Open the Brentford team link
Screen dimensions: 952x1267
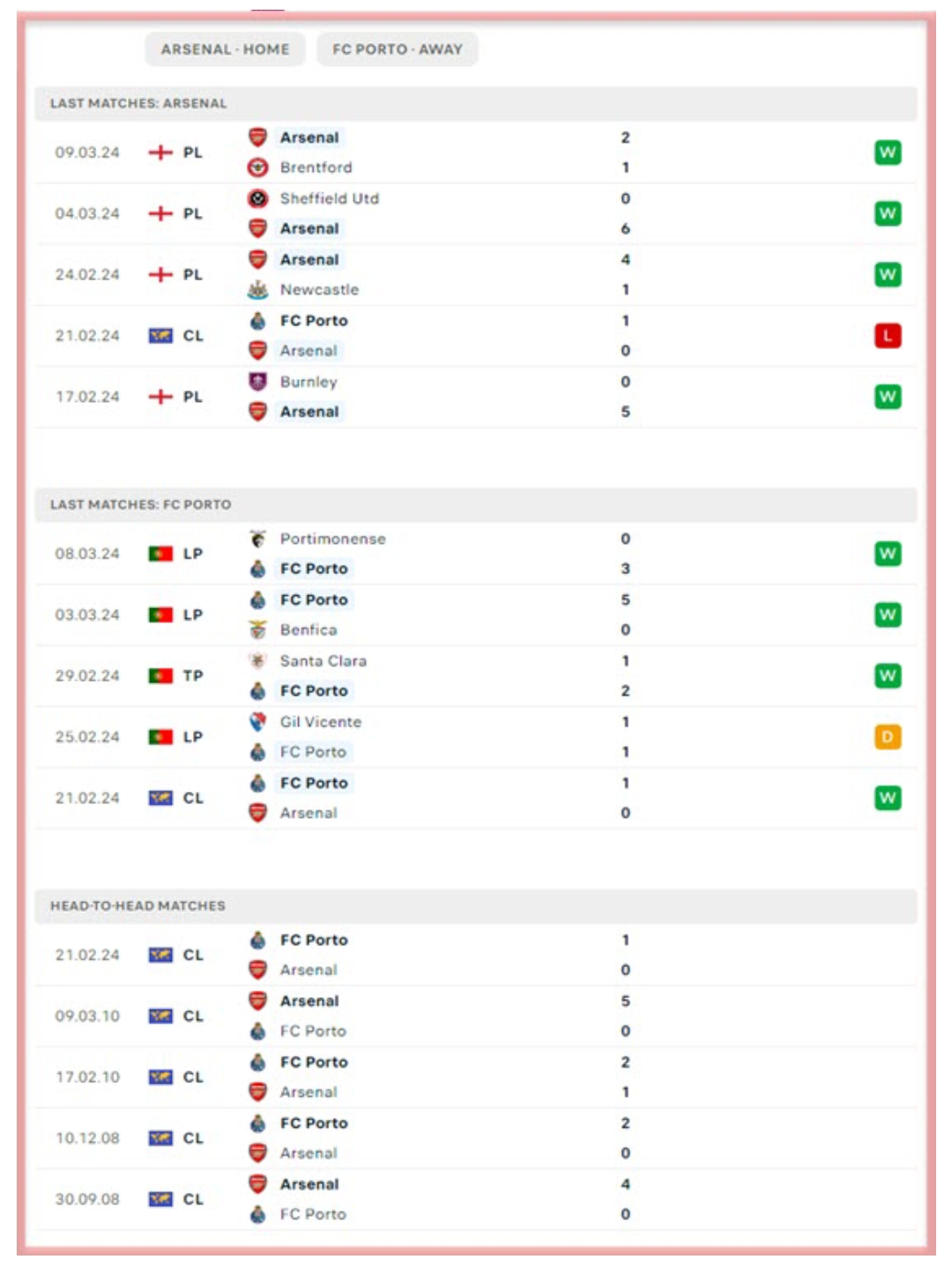[x=316, y=168]
